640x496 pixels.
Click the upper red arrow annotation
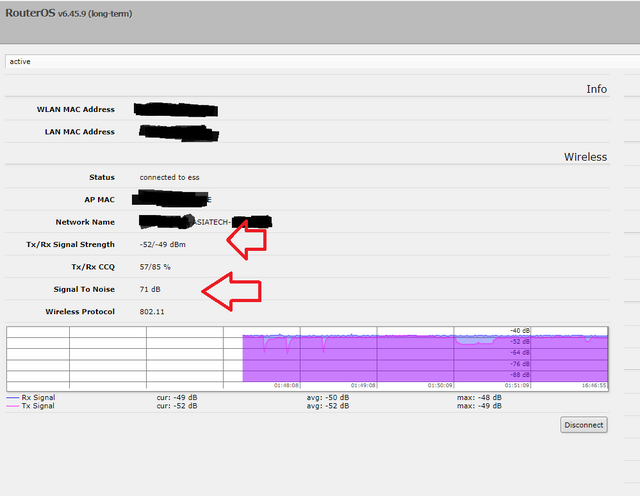(248, 240)
